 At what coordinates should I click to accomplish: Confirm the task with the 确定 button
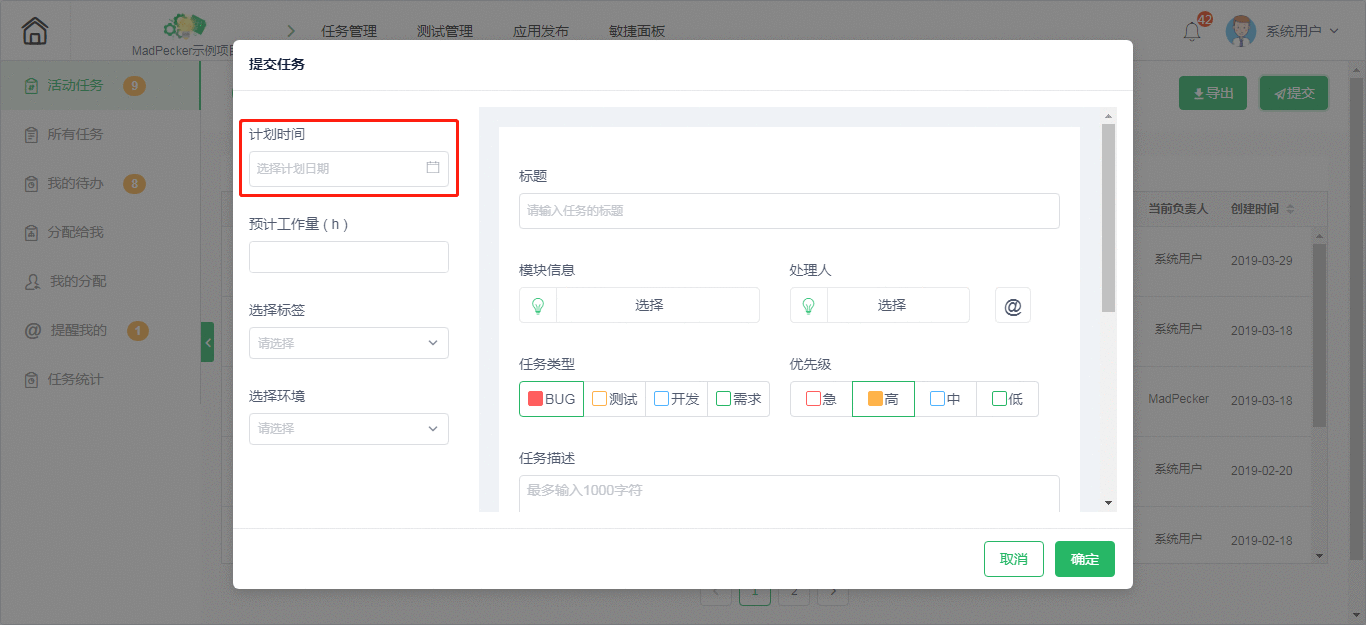[1084, 559]
